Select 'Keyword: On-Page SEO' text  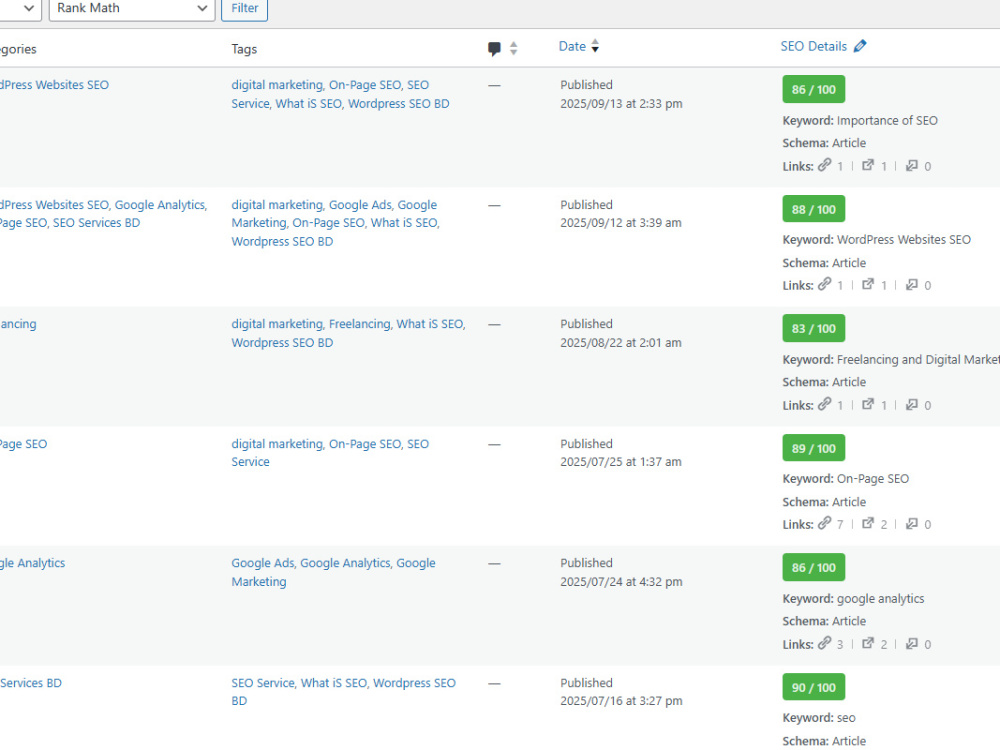[846, 479]
